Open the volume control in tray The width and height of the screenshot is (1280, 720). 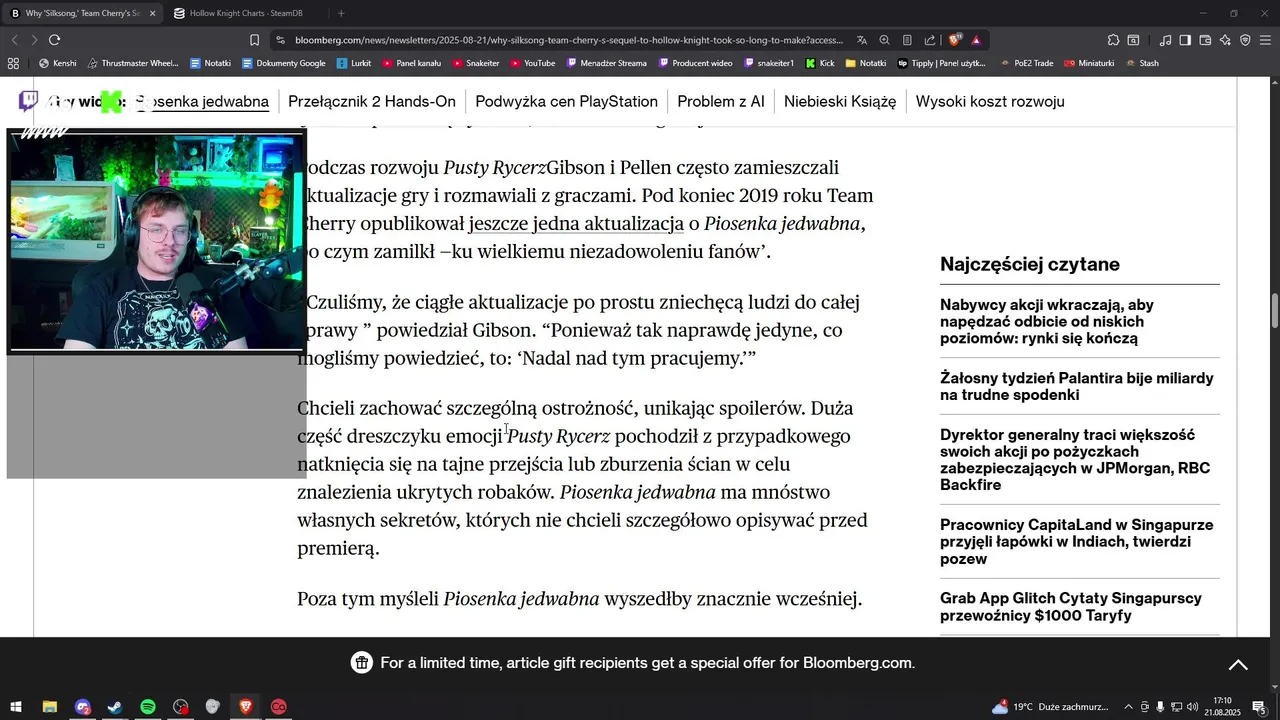(x=1192, y=707)
